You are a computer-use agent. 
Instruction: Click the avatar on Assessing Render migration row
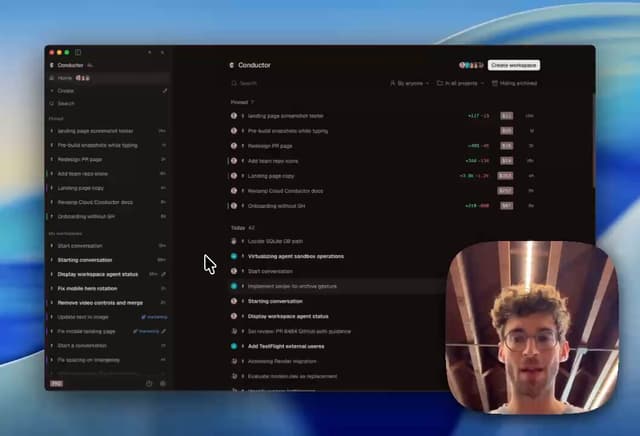[234, 361]
